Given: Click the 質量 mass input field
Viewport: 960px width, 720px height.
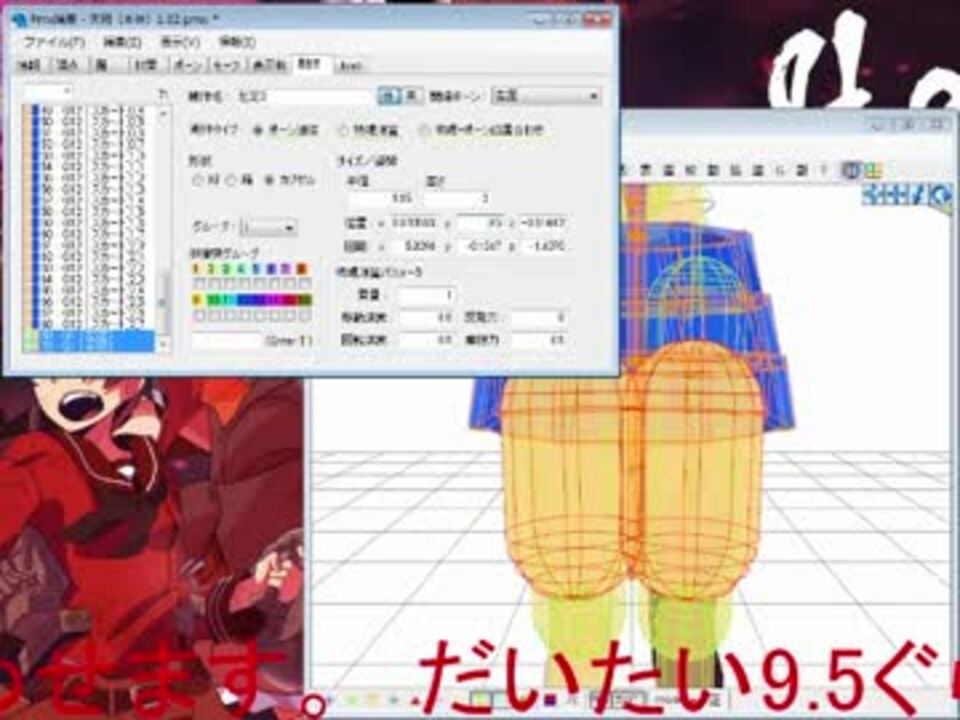Looking at the screenshot, I should pyautogui.click(x=426, y=295).
